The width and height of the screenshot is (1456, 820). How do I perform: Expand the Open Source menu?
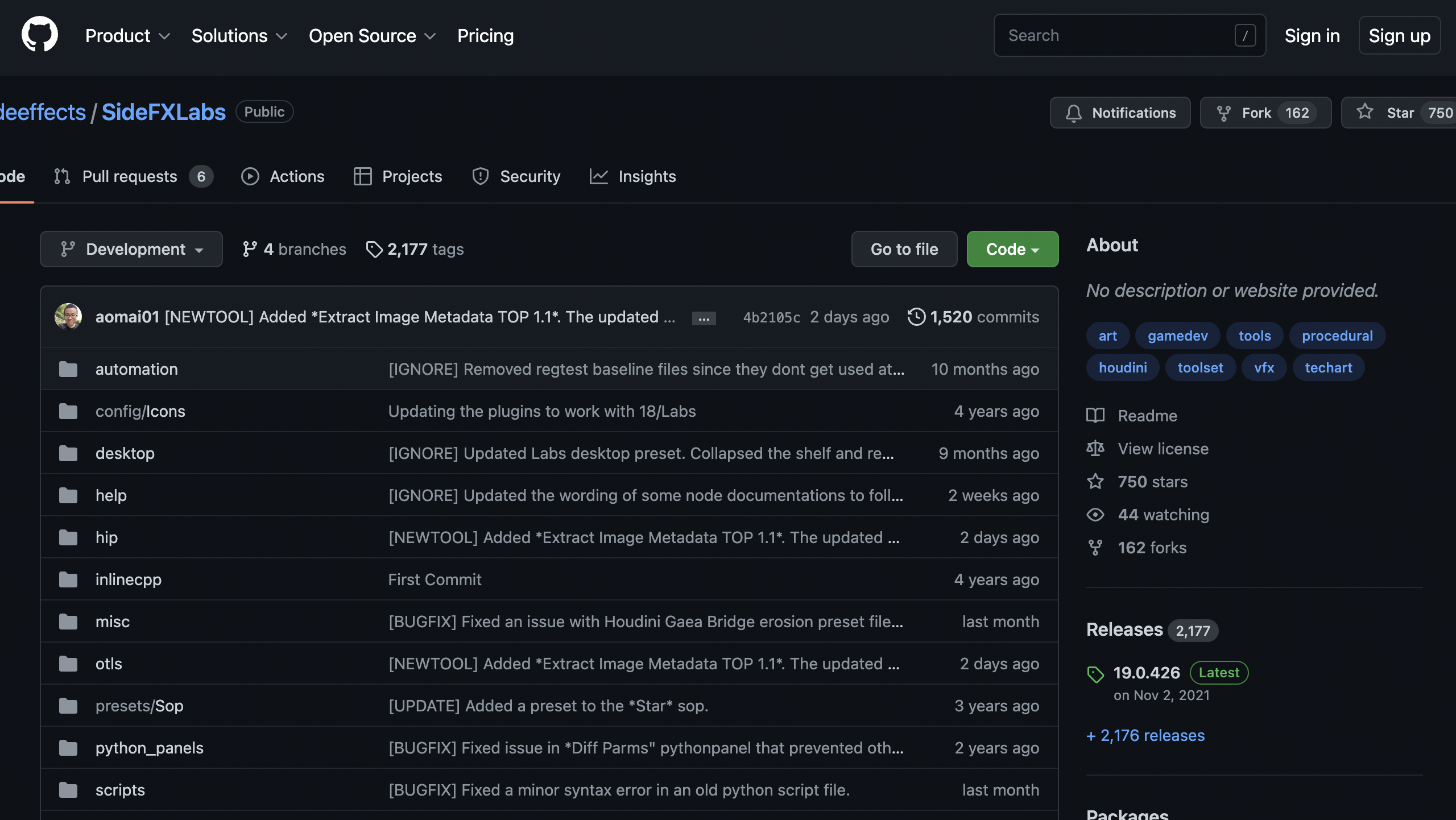[x=372, y=36]
